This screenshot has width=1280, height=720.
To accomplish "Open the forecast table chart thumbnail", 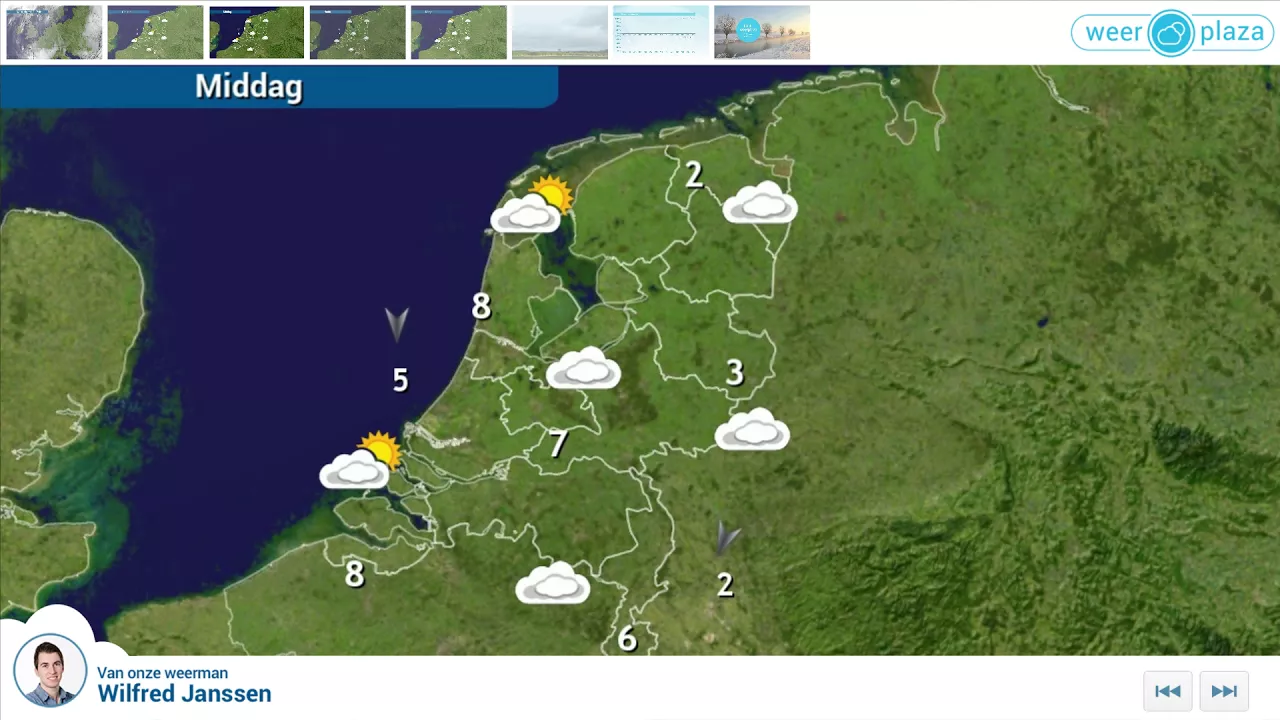I will (661, 32).
